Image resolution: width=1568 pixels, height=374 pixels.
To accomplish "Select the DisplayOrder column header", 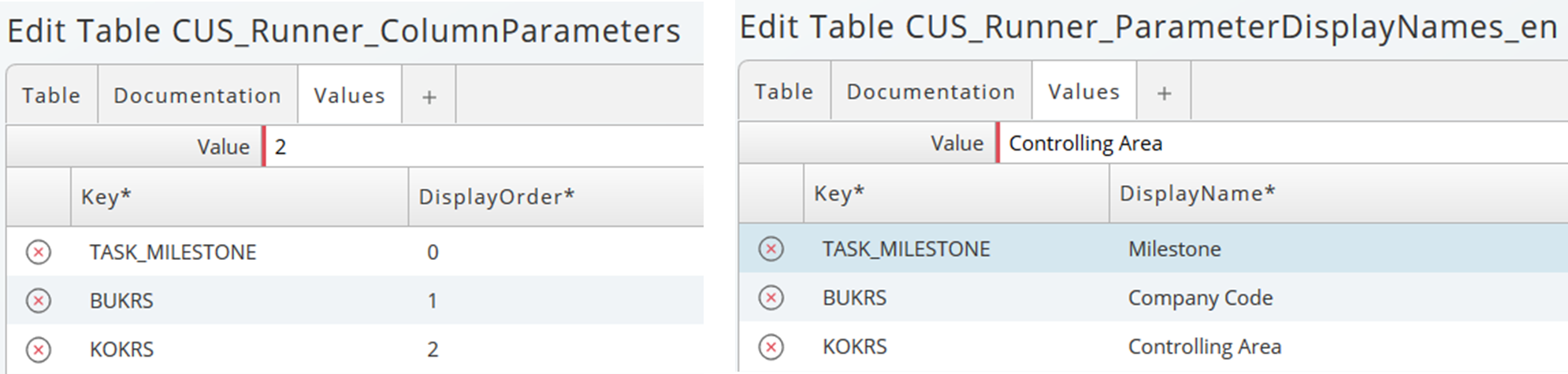I will (x=555, y=197).
